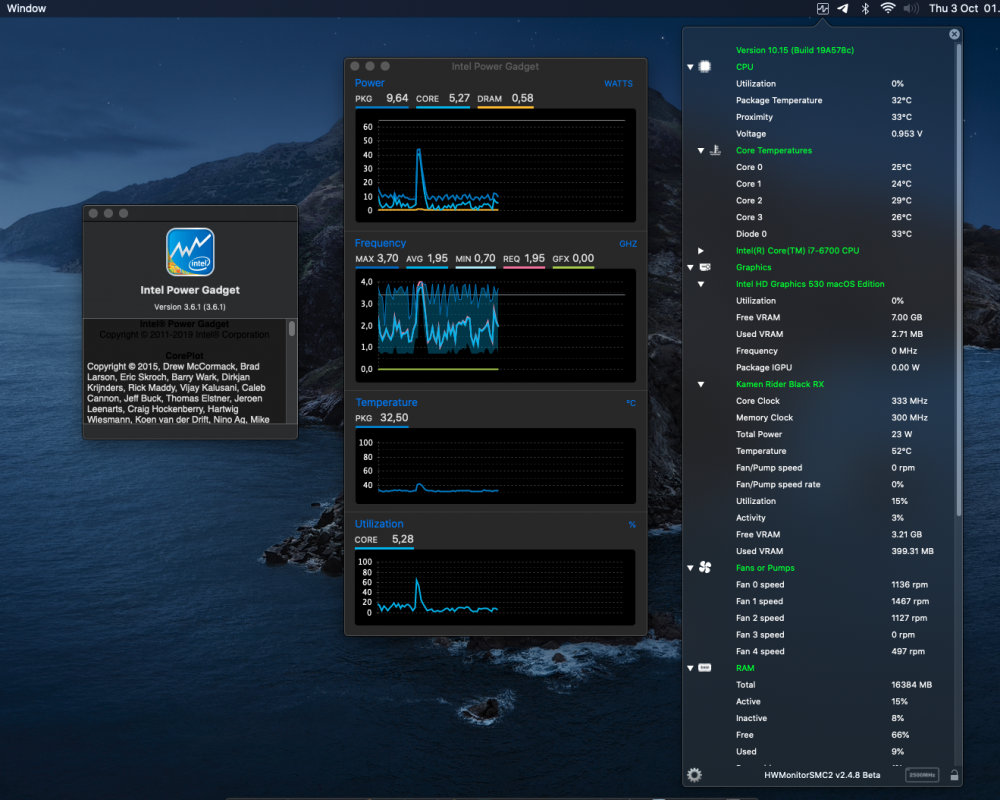1000x800 pixels.
Task: Minimize the Intel Power Gadget main window
Action: pos(370,66)
